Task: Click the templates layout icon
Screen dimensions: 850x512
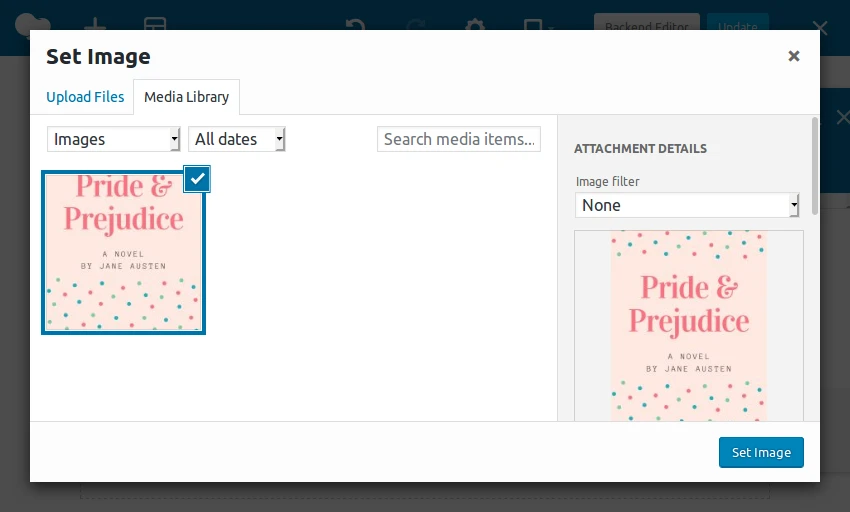Action: tap(155, 23)
